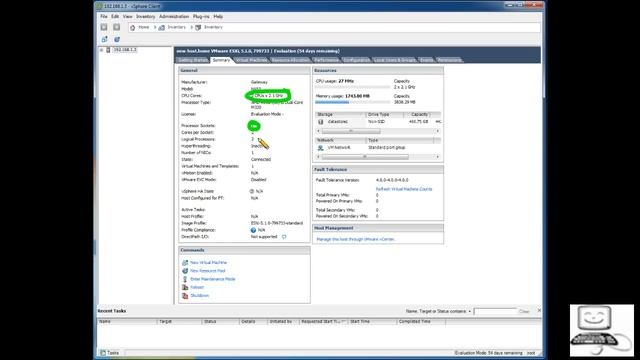Switch to the Virtual Machines tab
Viewport: 640px width, 360px height.
click(x=251, y=60)
